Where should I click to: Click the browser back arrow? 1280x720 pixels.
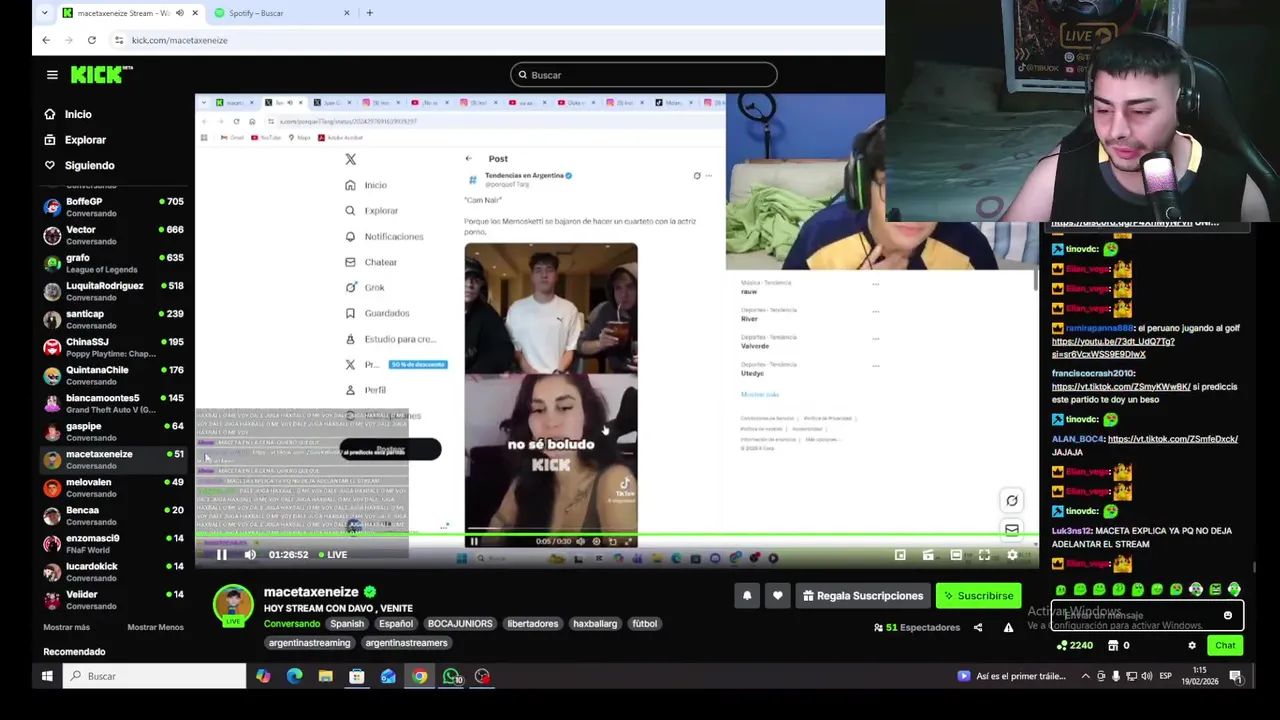tap(46, 40)
